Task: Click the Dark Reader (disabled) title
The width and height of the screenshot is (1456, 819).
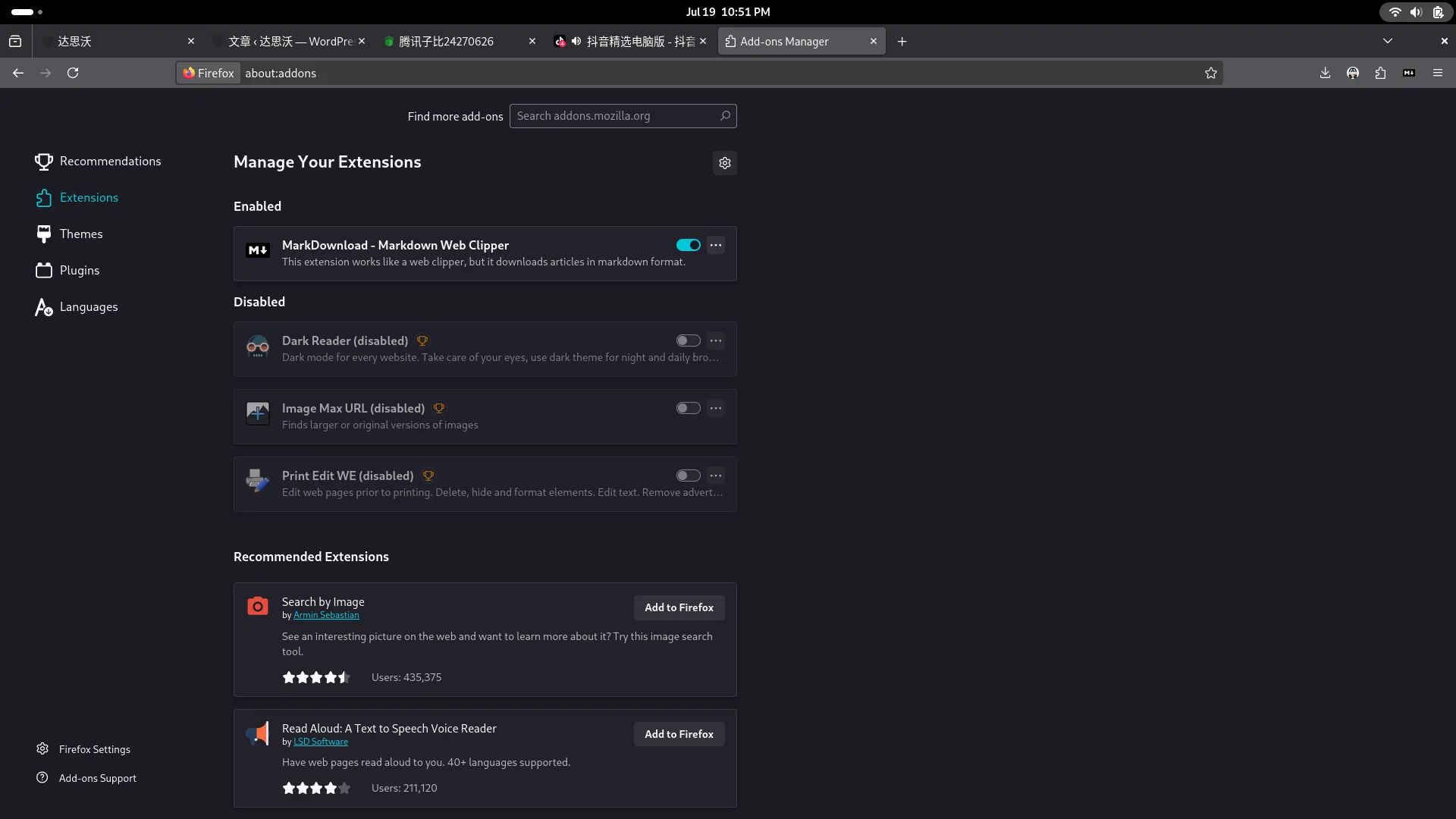Action: coord(345,340)
